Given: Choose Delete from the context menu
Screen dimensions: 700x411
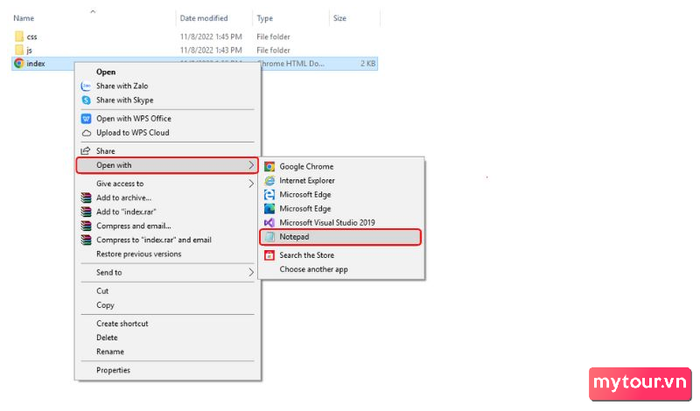Looking at the screenshot, I should tap(107, 338).
